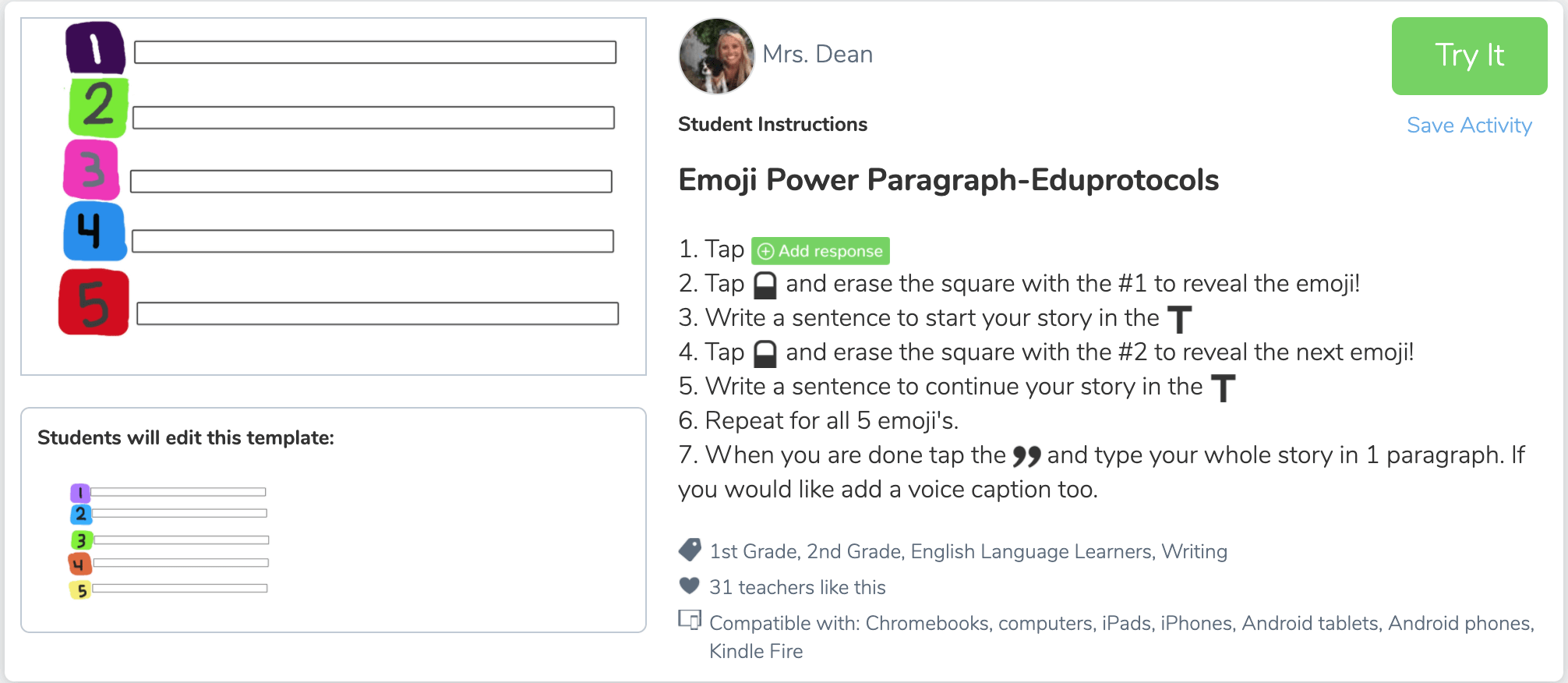
Task: Click the eraser icon in step 2
Action: click(x=765, y=285)
